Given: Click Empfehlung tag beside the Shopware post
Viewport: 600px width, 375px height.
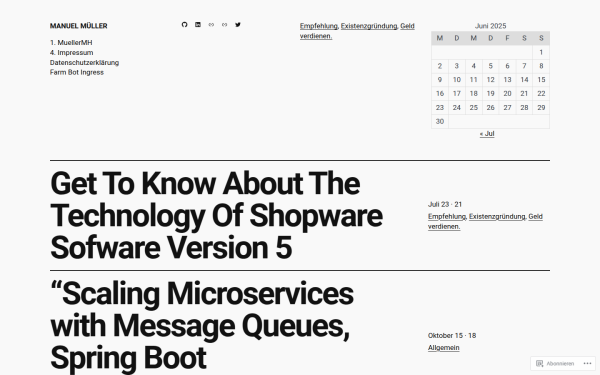Looking at the screenshot, I should click(447, 217).
